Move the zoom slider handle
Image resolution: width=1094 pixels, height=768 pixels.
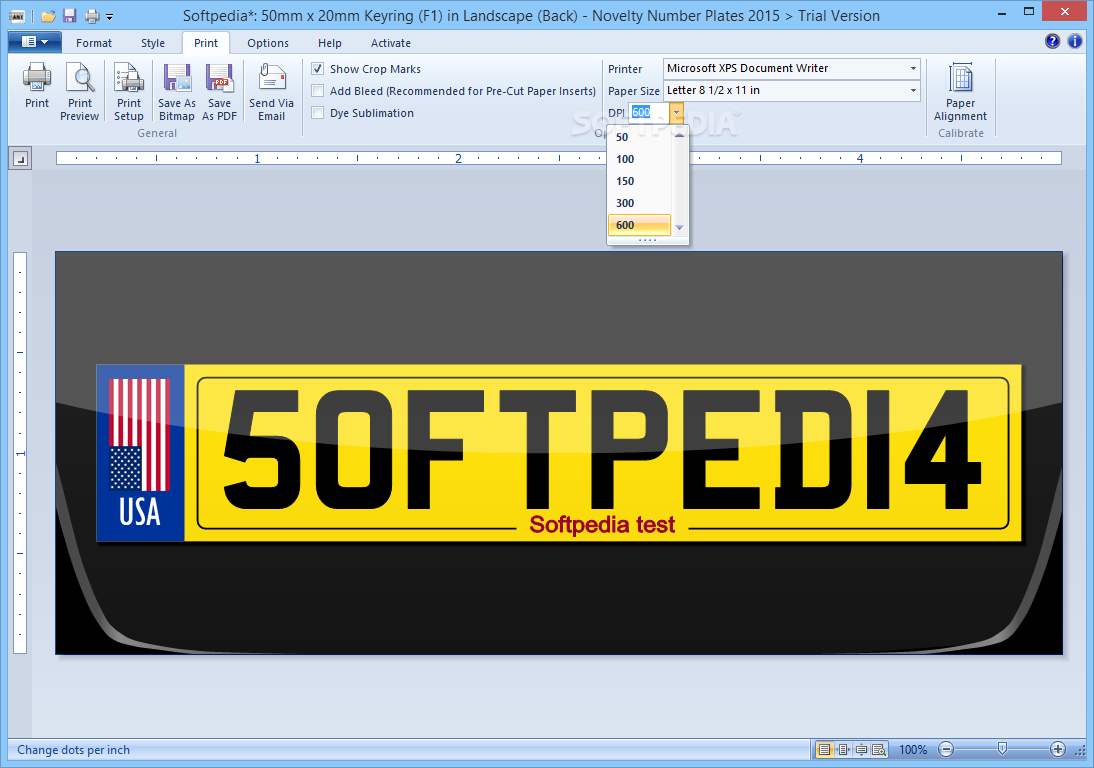tap(1002, 749)
